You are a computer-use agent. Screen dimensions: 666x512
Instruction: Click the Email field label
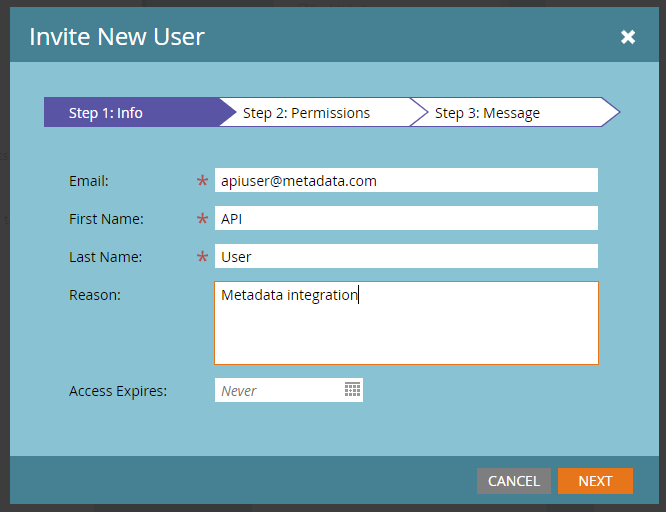pos(89,181)
